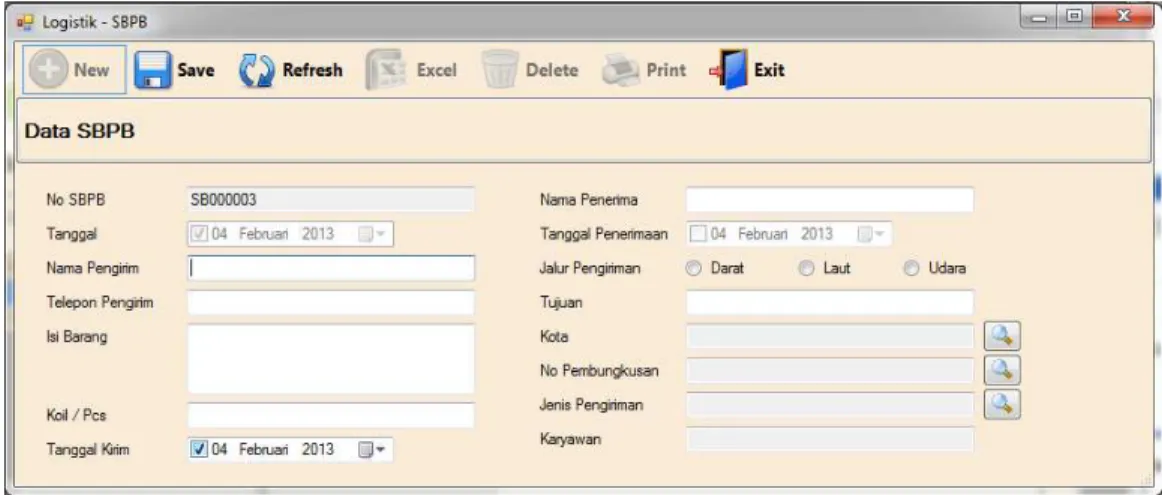Click the Telepon Pengirim input field
This screenshot has width=1162, height=495.
(331, 302)
